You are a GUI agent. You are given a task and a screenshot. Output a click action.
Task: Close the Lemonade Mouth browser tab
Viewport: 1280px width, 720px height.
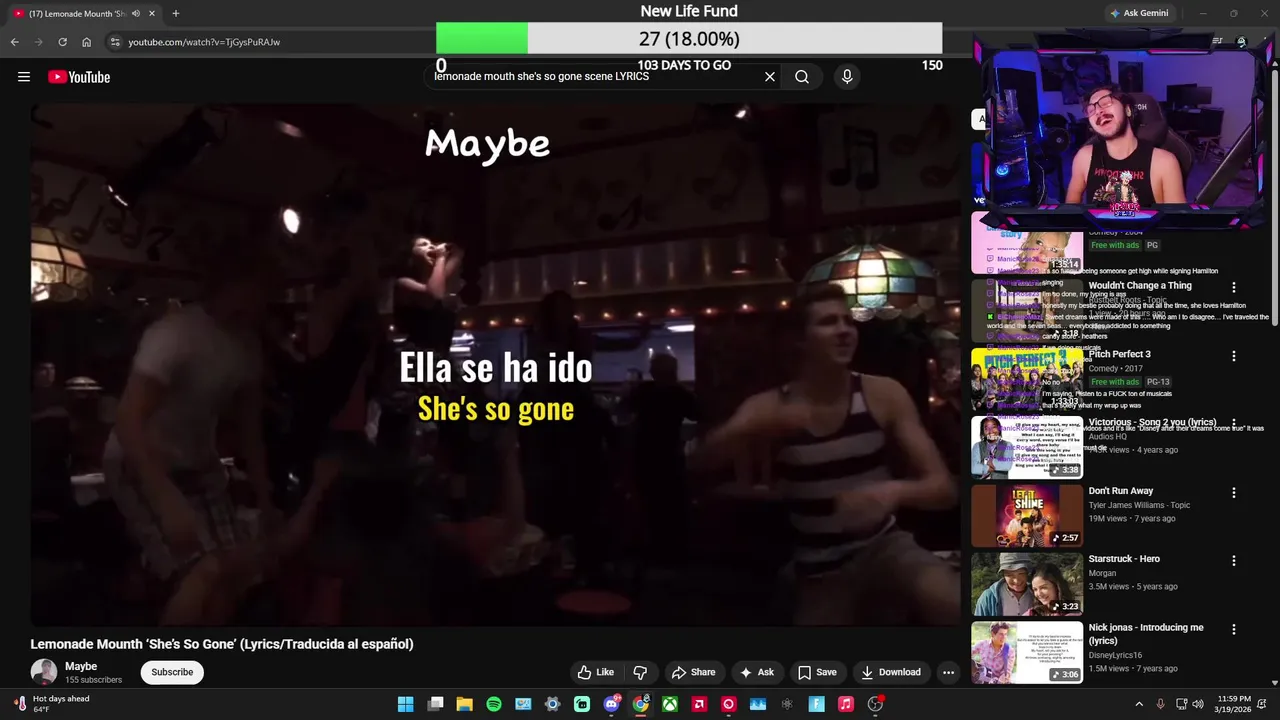(152, 13)
